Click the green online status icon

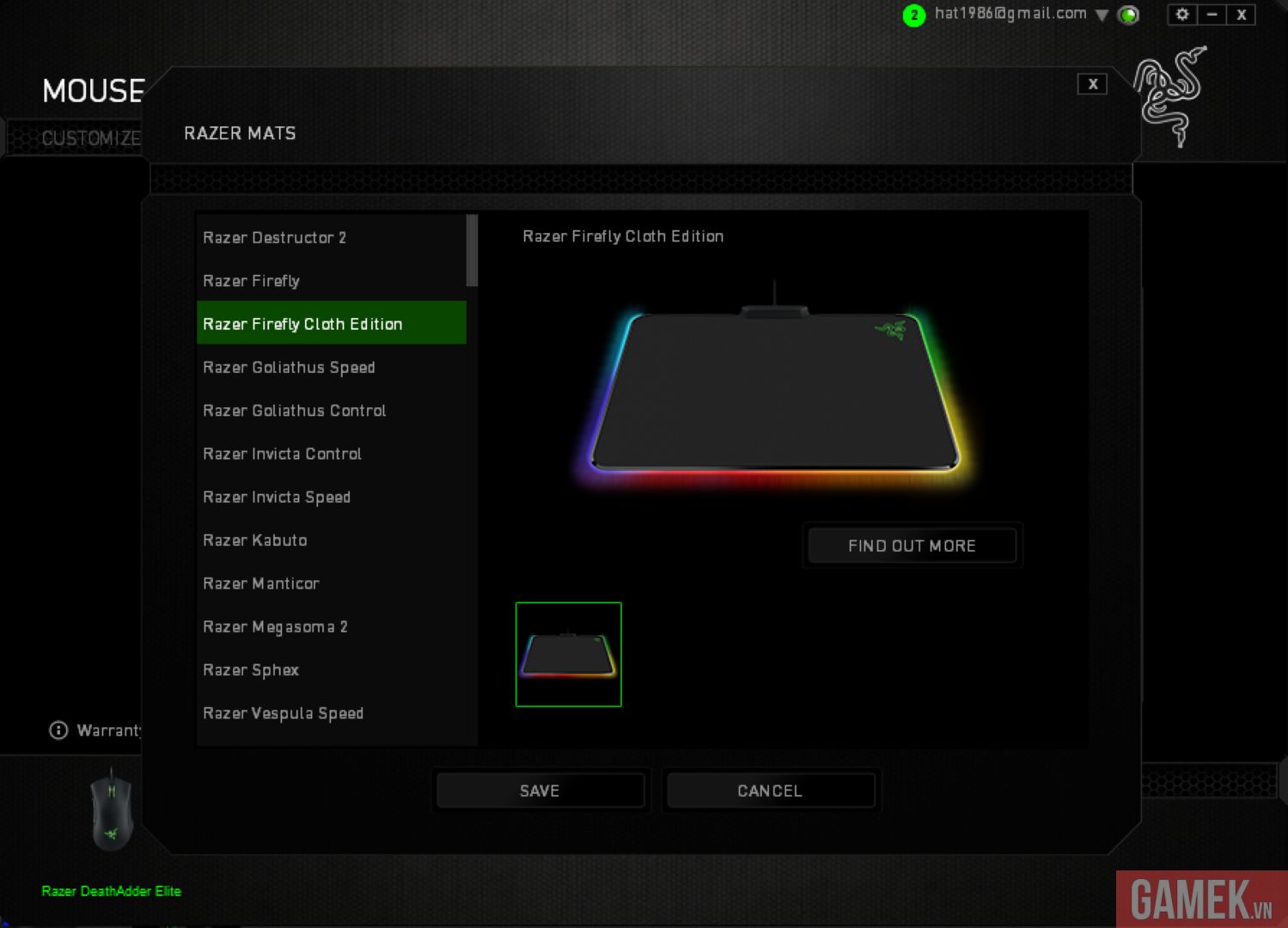(x=1128, y=15)
